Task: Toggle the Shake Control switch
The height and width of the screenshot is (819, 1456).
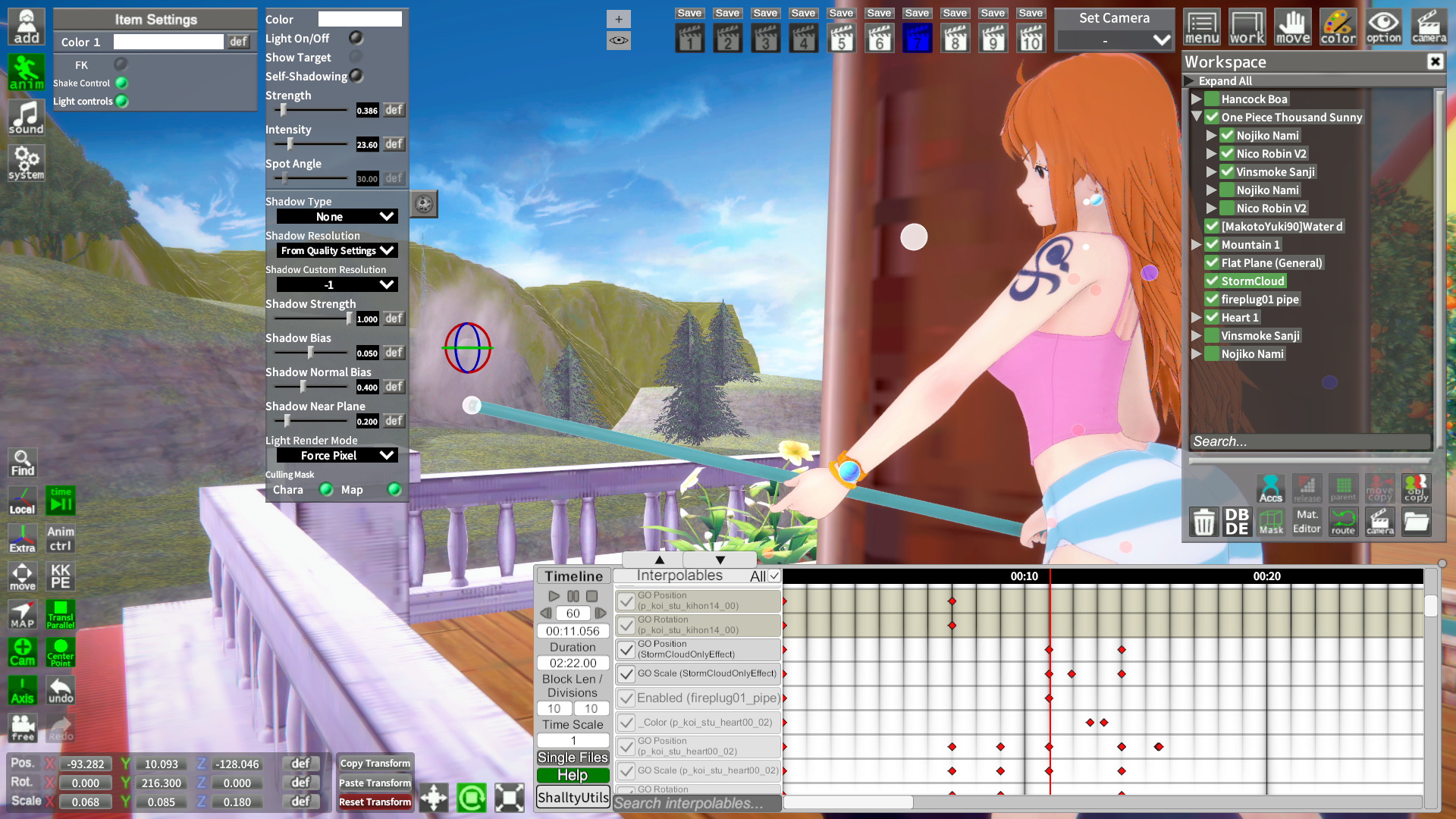Action: pyautogui.click(x=121, y=83)
